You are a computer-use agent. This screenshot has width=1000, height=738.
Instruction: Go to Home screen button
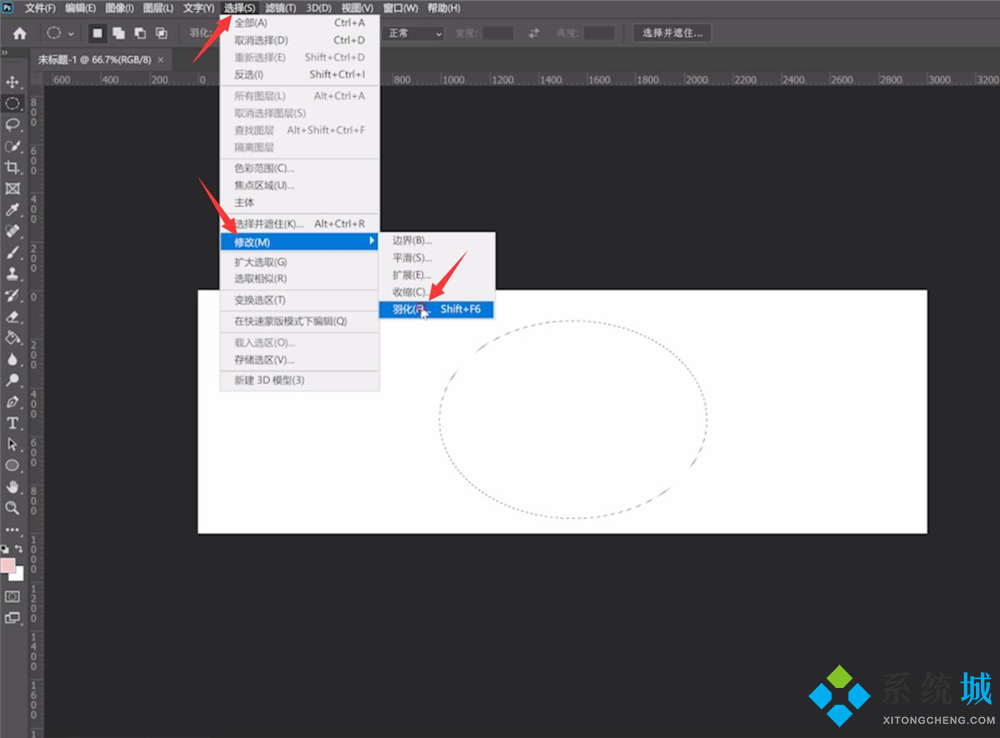(x=19, y=33)
